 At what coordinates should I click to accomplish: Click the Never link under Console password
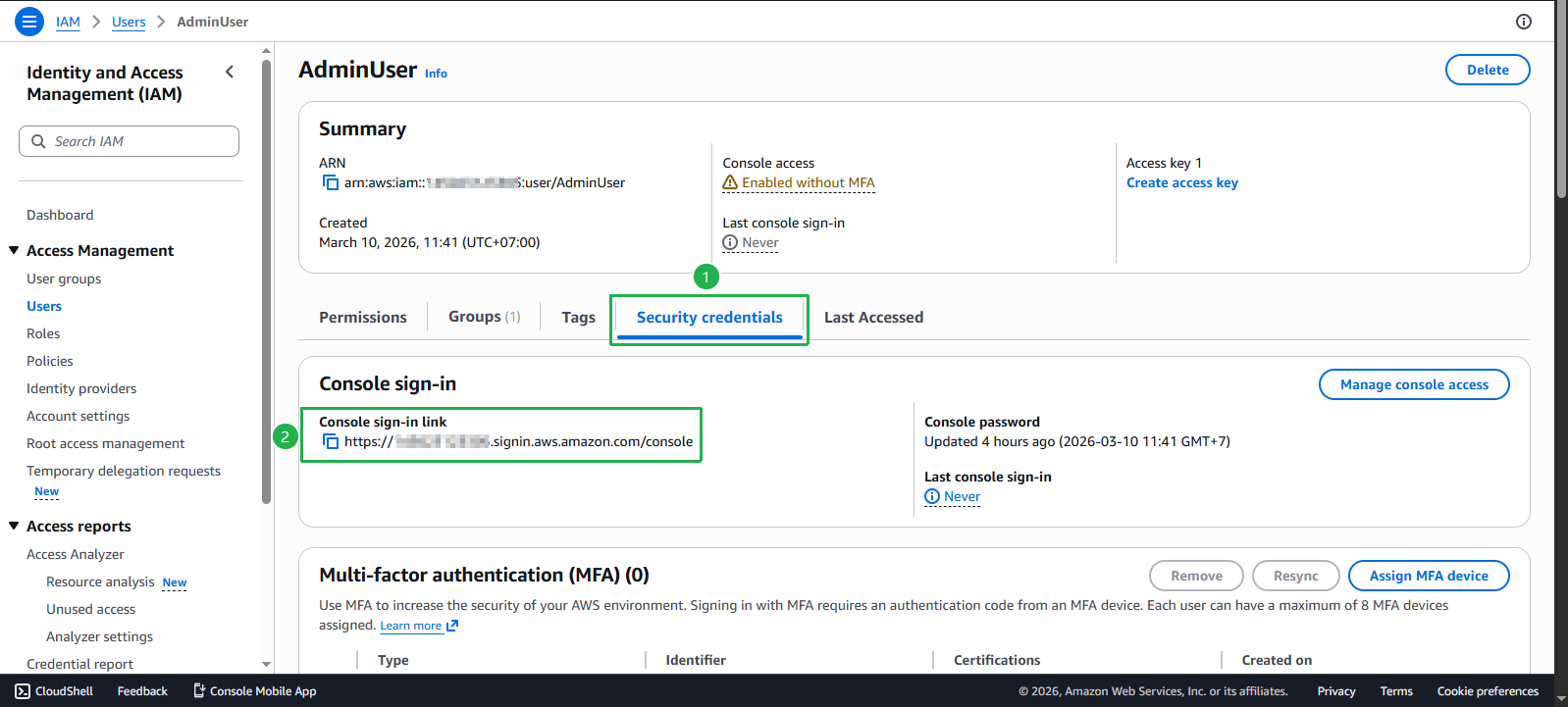tap(962, 496)
